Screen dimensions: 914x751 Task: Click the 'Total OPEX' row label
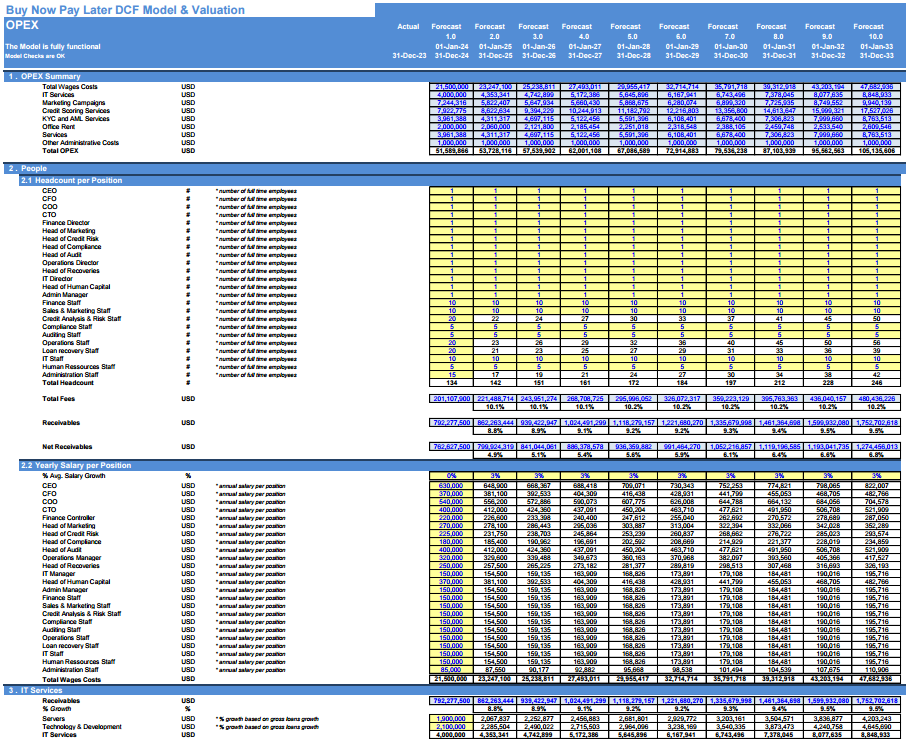pos(60,150)
